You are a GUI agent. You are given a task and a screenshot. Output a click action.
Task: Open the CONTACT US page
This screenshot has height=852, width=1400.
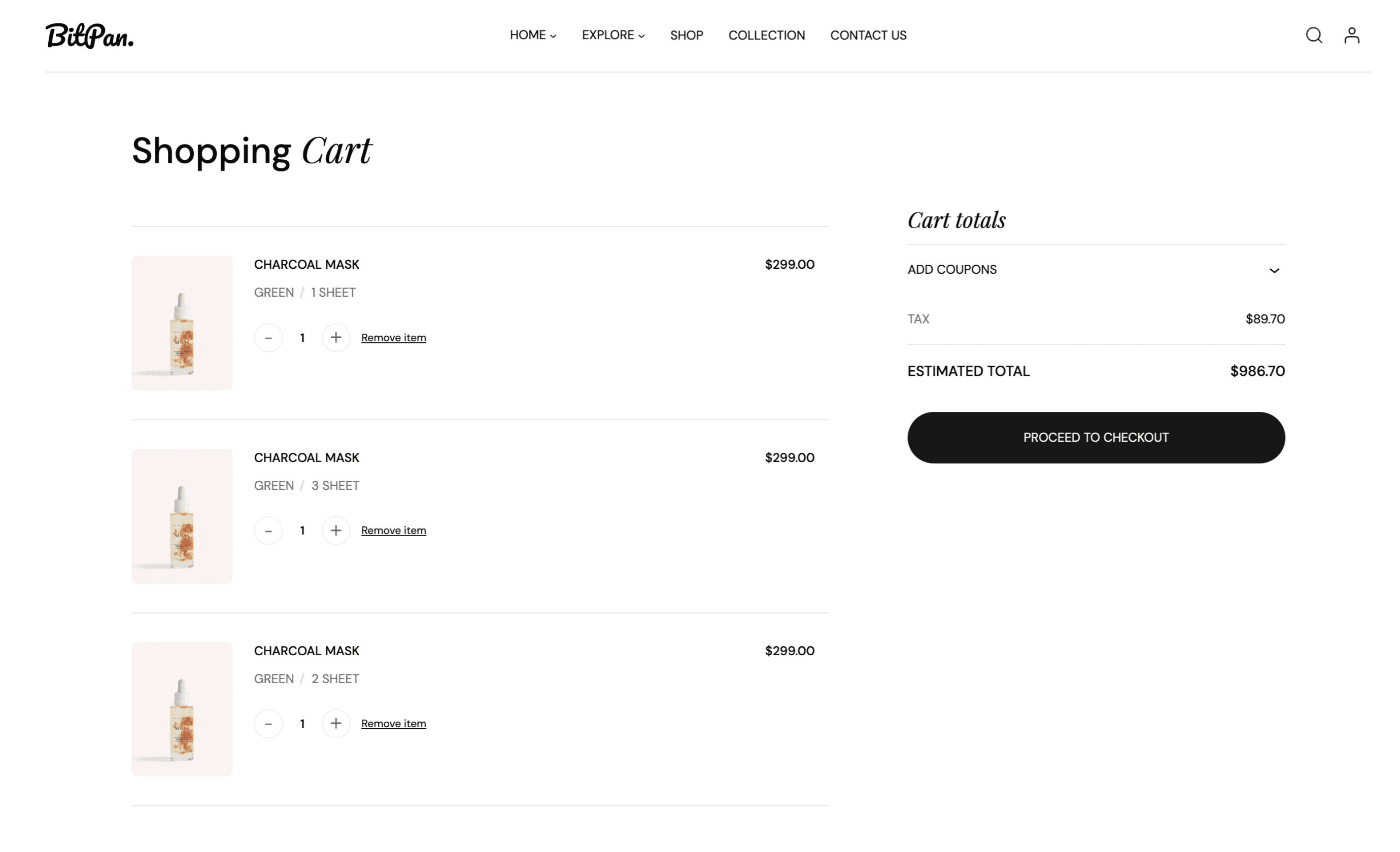(x=868, y=35)
